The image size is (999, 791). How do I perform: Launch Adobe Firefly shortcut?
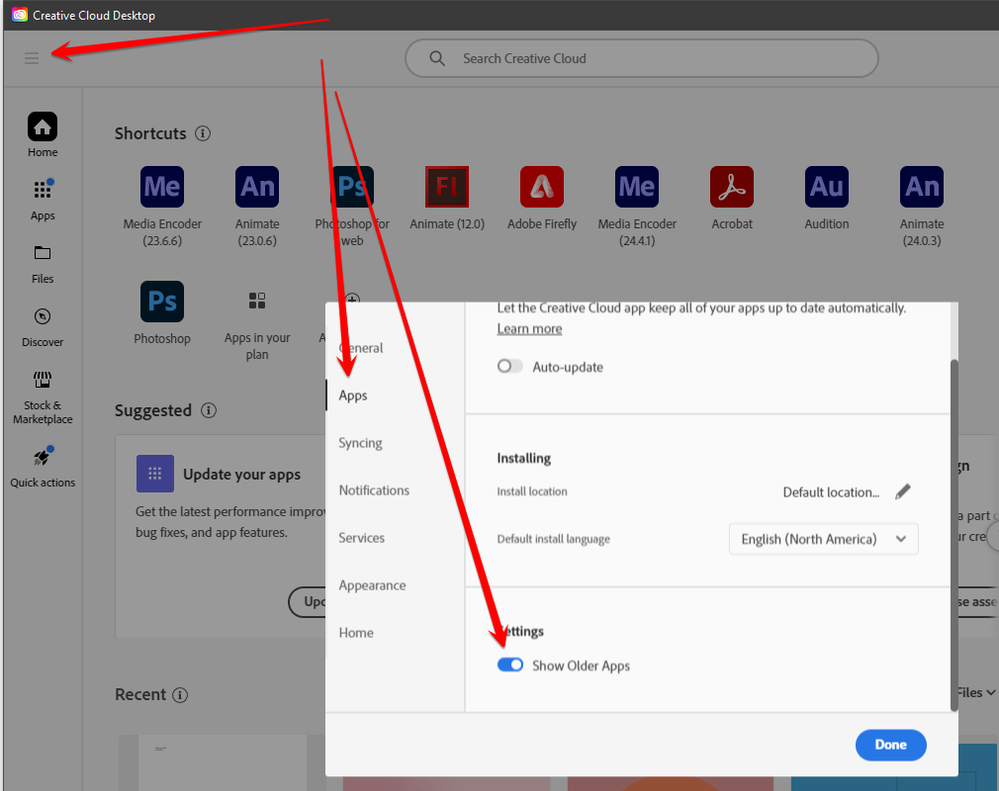(x=542, y=187)
